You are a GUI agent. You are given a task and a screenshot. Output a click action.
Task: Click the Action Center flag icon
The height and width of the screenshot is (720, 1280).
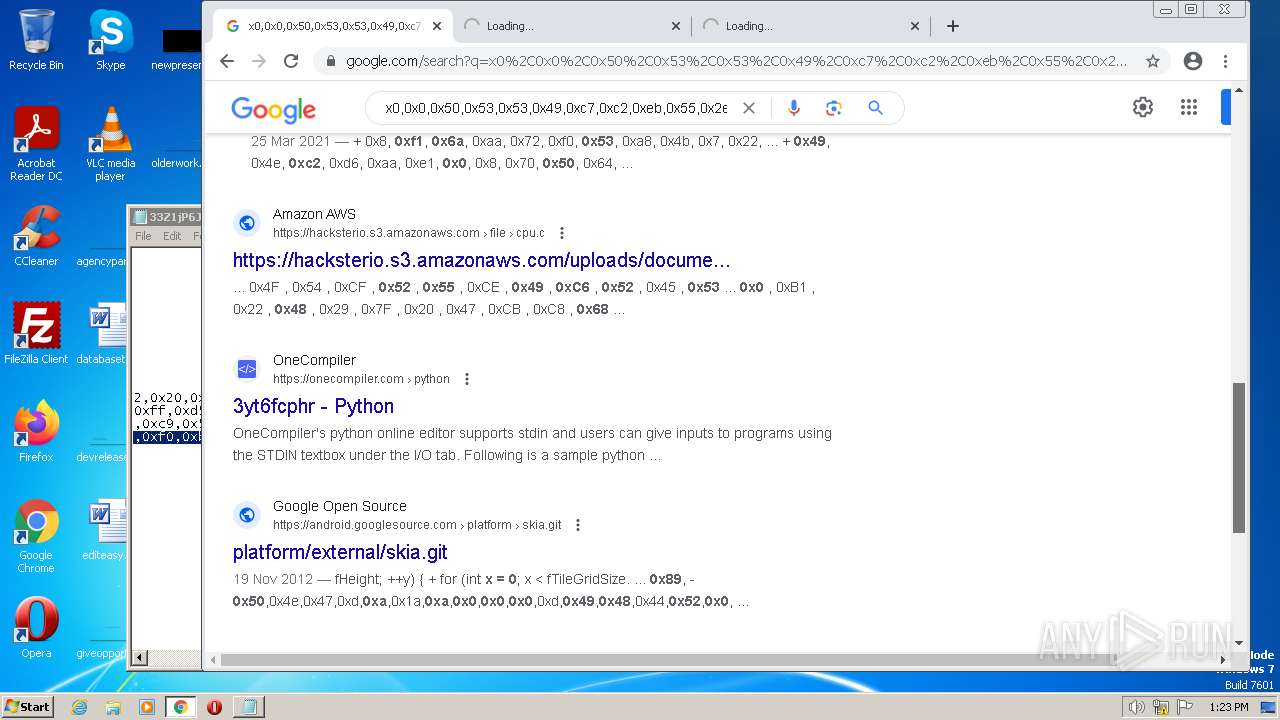click(x=1185, y=707)
